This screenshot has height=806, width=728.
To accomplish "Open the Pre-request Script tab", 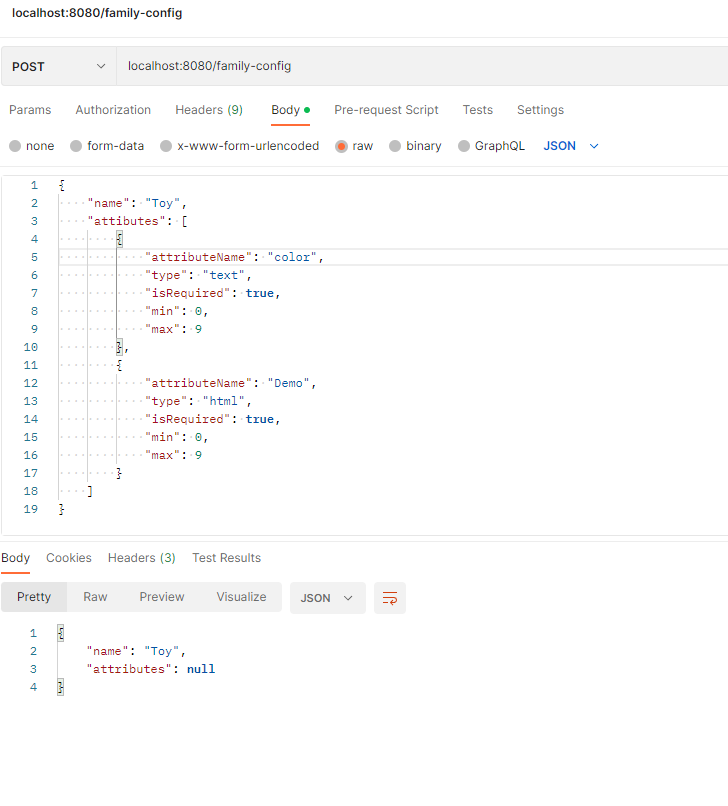I will click(x=386, y=110).
